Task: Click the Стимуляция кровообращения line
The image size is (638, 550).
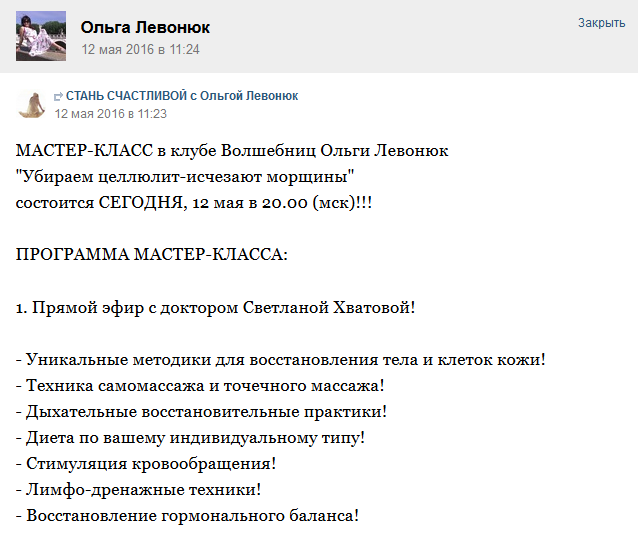Action: 146,463
